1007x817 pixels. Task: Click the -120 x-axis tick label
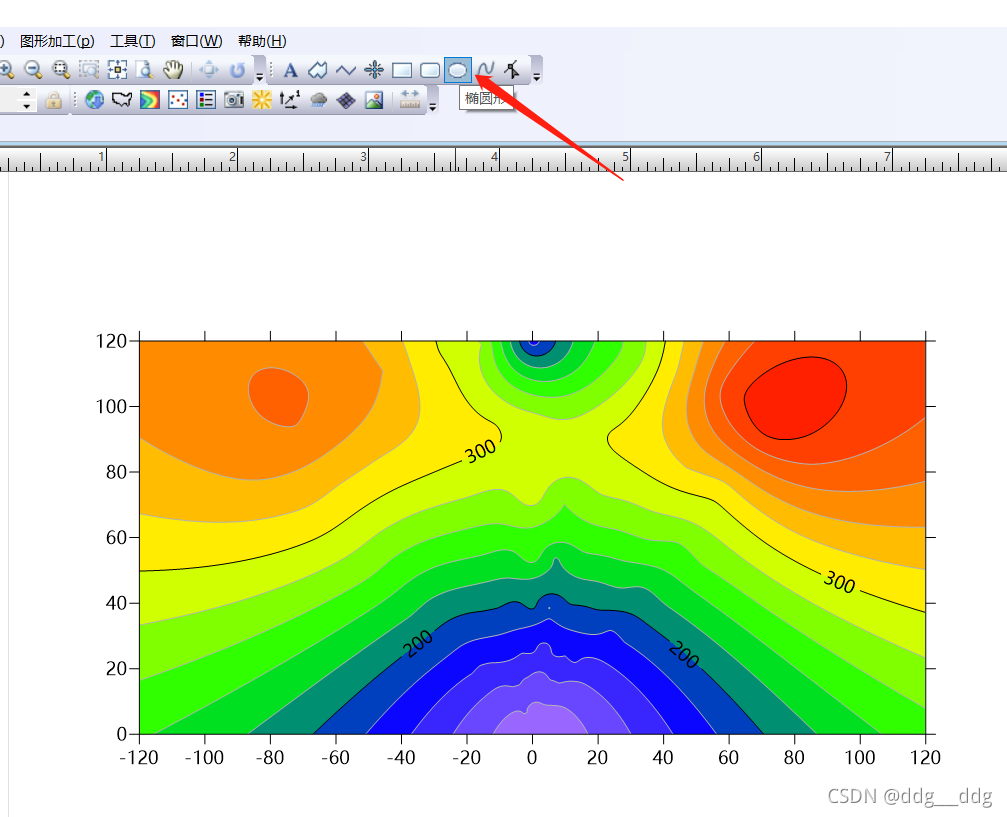click(x=139, y=758)
